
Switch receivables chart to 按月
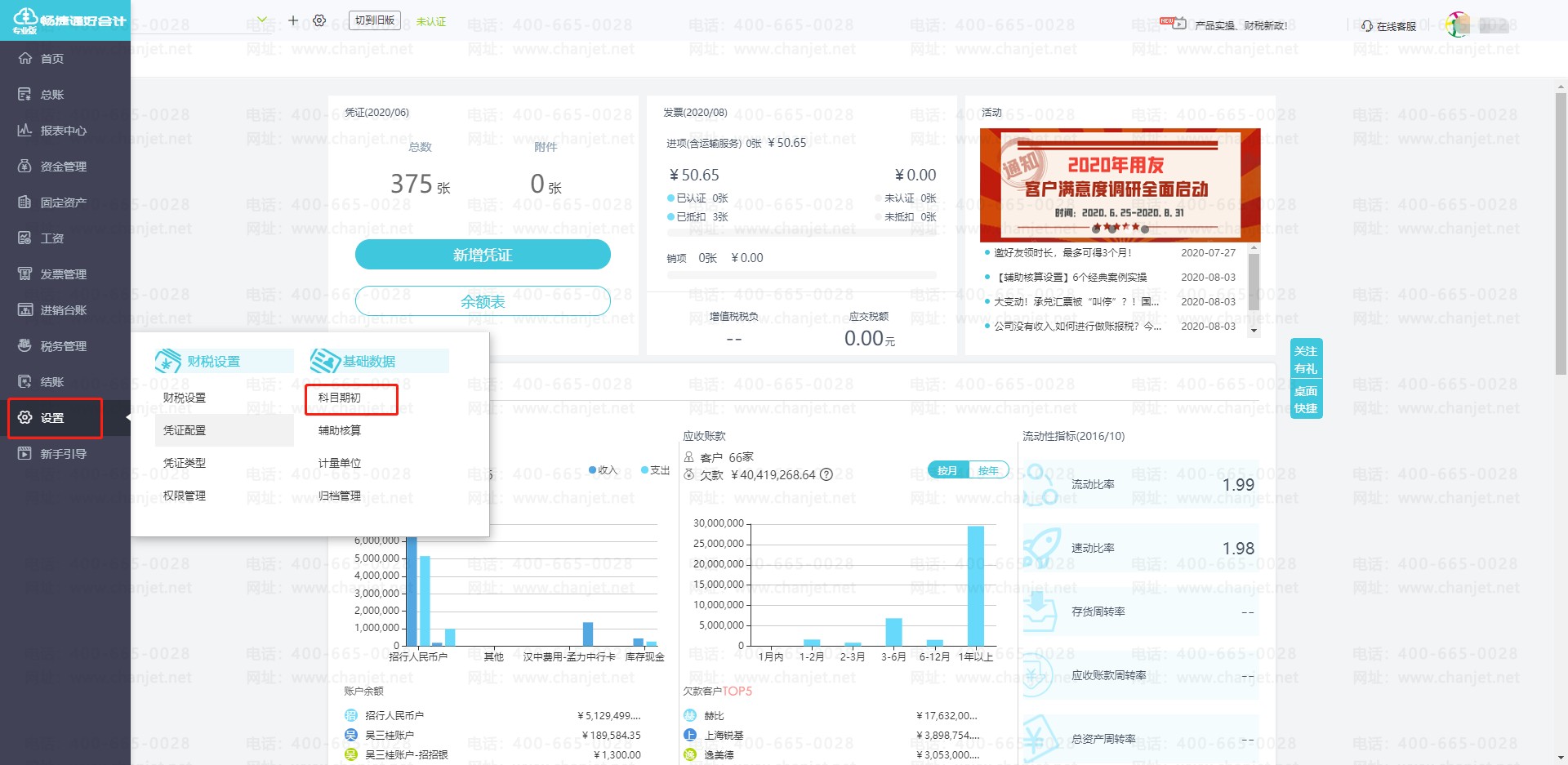click(947, 470)
